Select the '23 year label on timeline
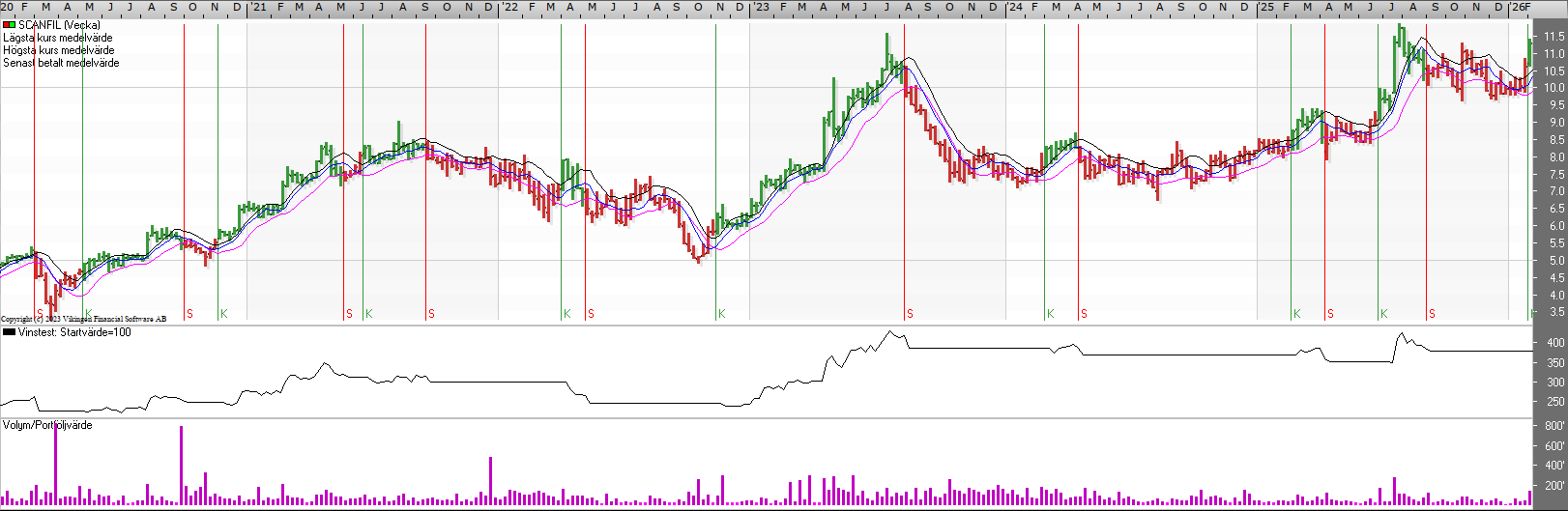 [762, 7]
